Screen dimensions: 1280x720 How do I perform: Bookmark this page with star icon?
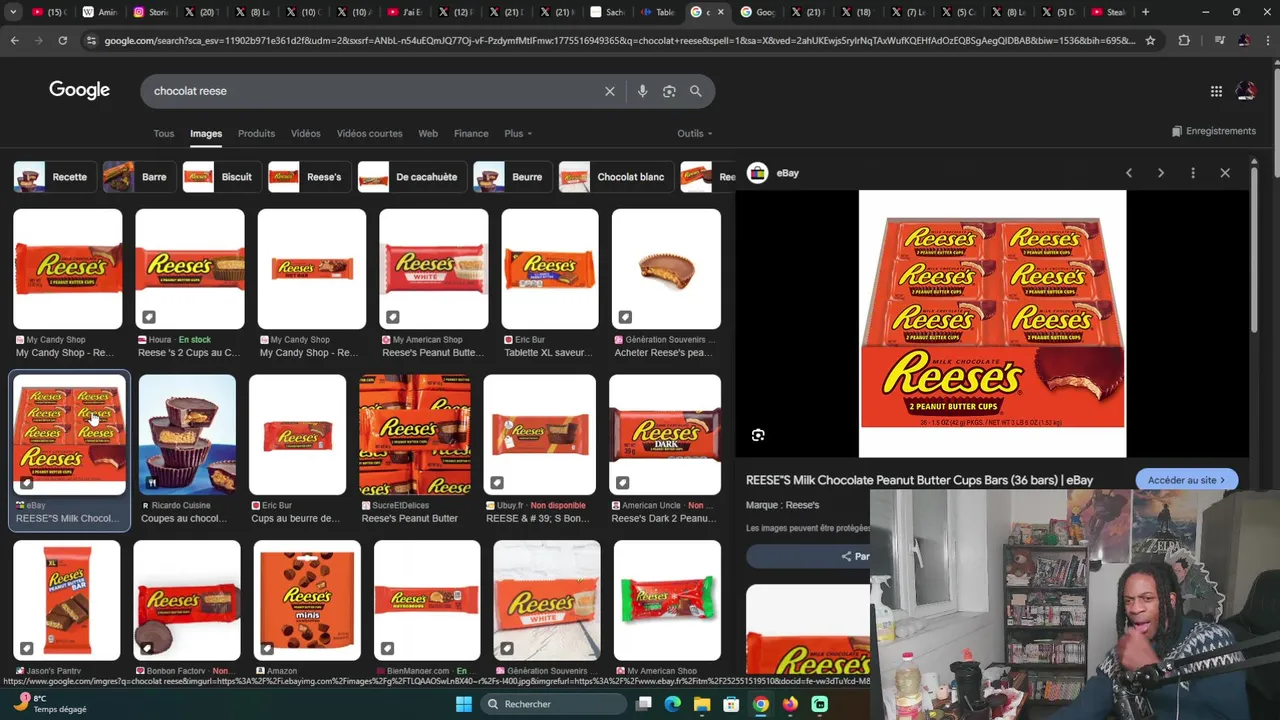tap(1150, 40)
